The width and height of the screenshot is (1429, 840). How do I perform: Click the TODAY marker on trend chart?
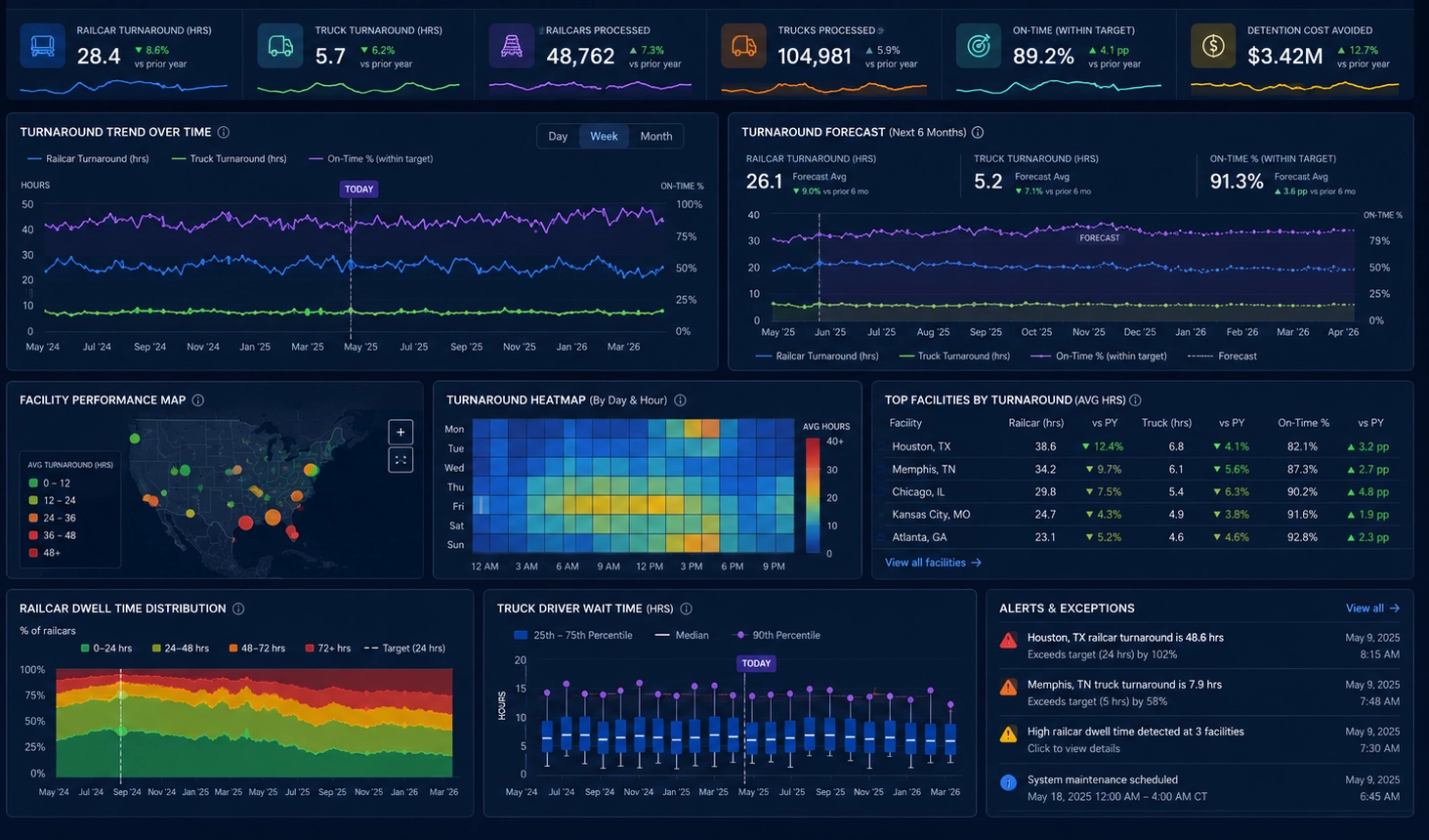[358, 189]
